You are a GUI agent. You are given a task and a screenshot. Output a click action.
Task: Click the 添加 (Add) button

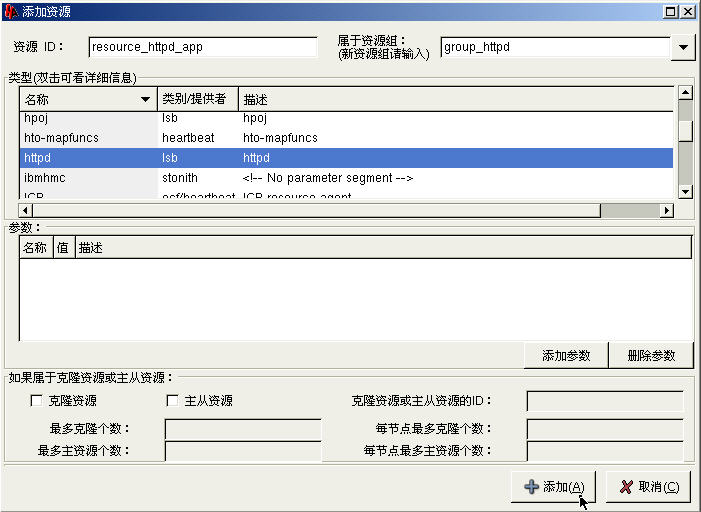click(553, 486)
